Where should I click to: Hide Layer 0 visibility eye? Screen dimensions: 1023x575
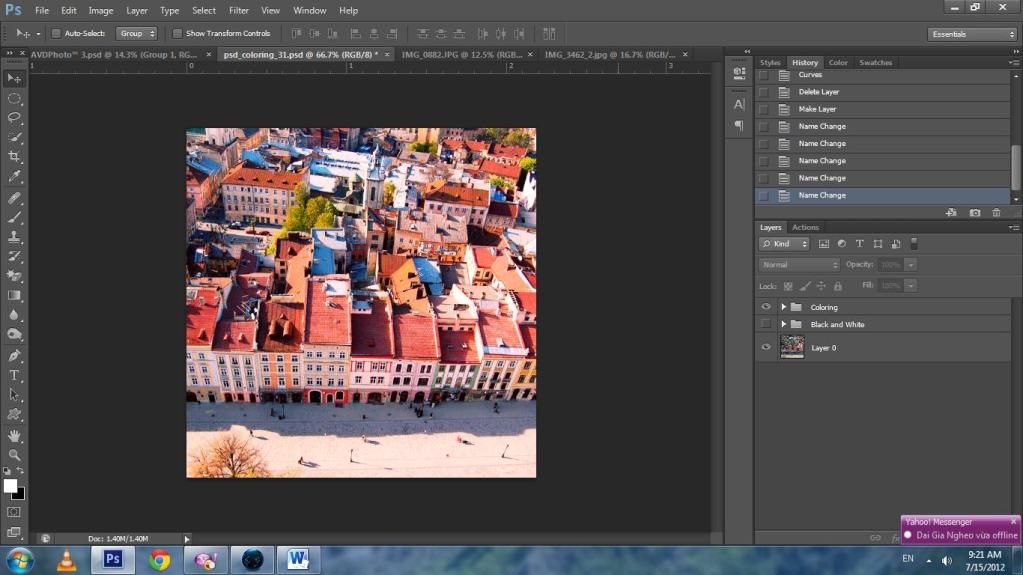pyautogui.click(x=766, y=348)
